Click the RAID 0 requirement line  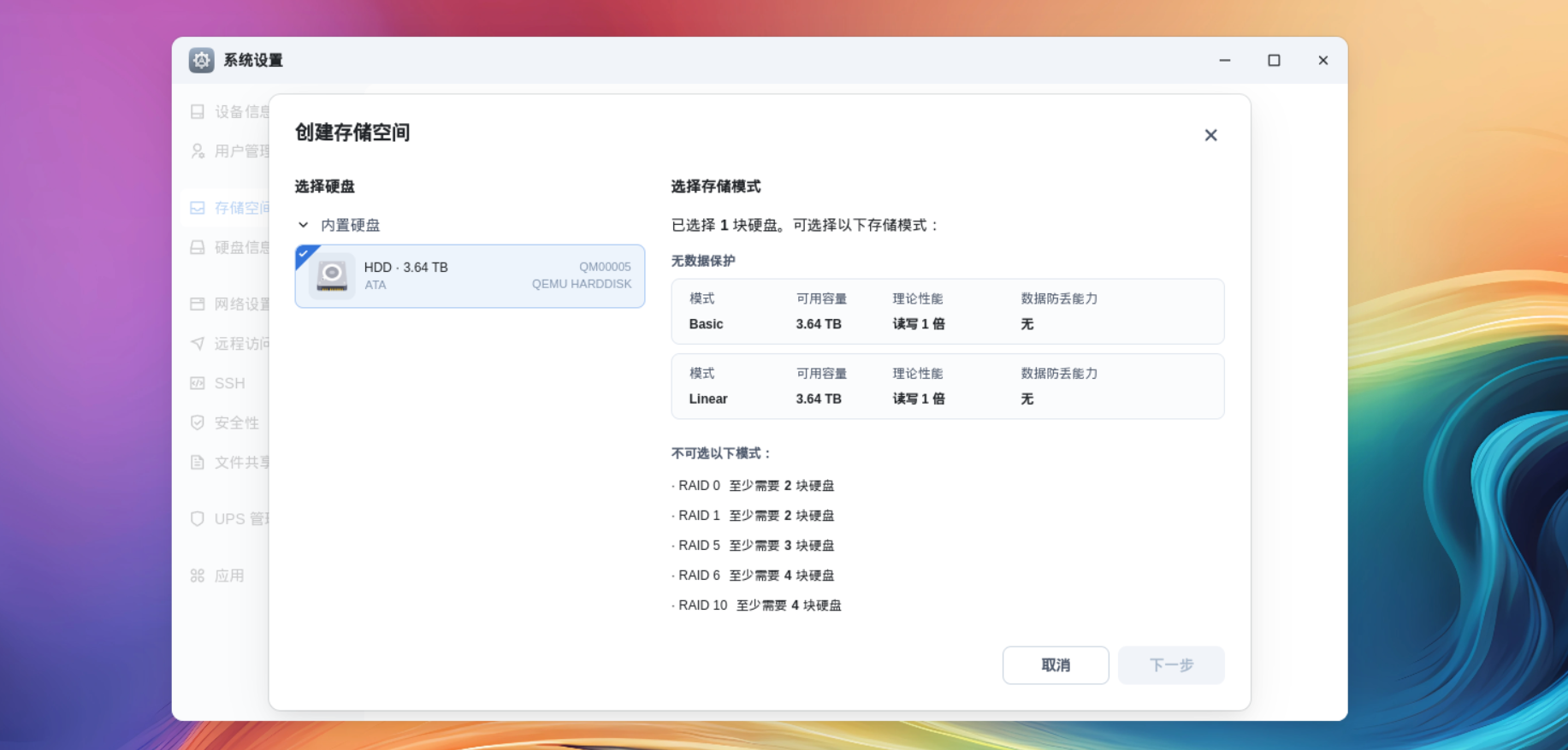pos(753,486)
